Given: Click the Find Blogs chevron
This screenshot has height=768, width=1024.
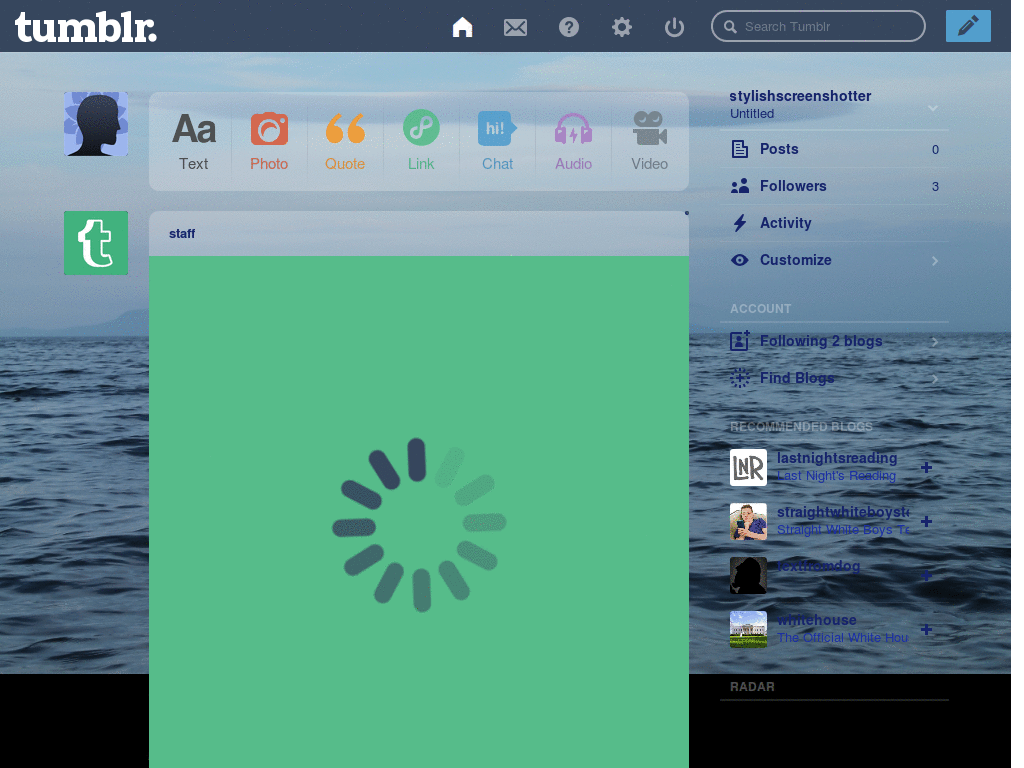Looking at the screenshot, I should pos(935,379).
